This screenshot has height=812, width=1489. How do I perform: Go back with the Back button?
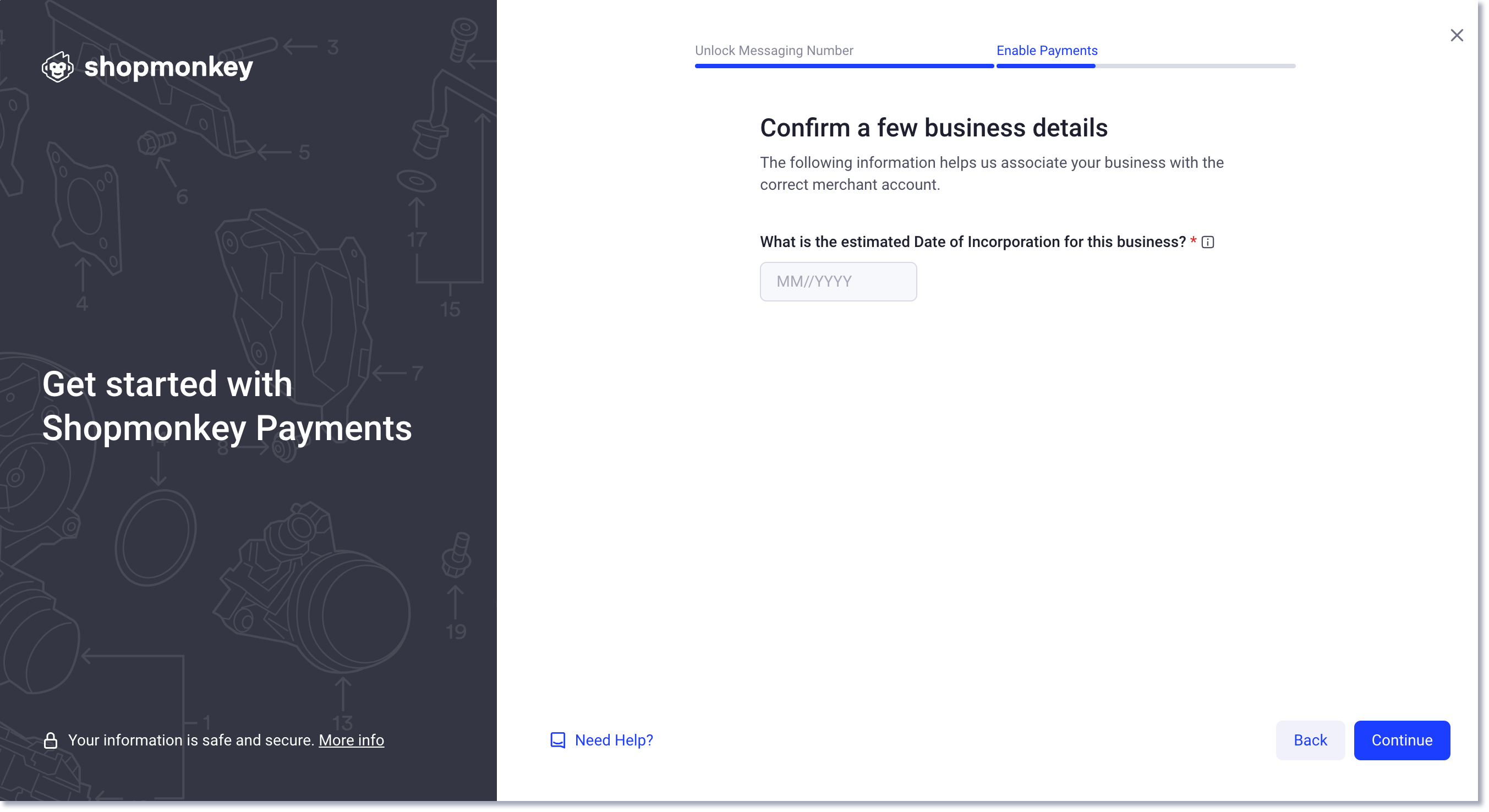click(1310, 740)
